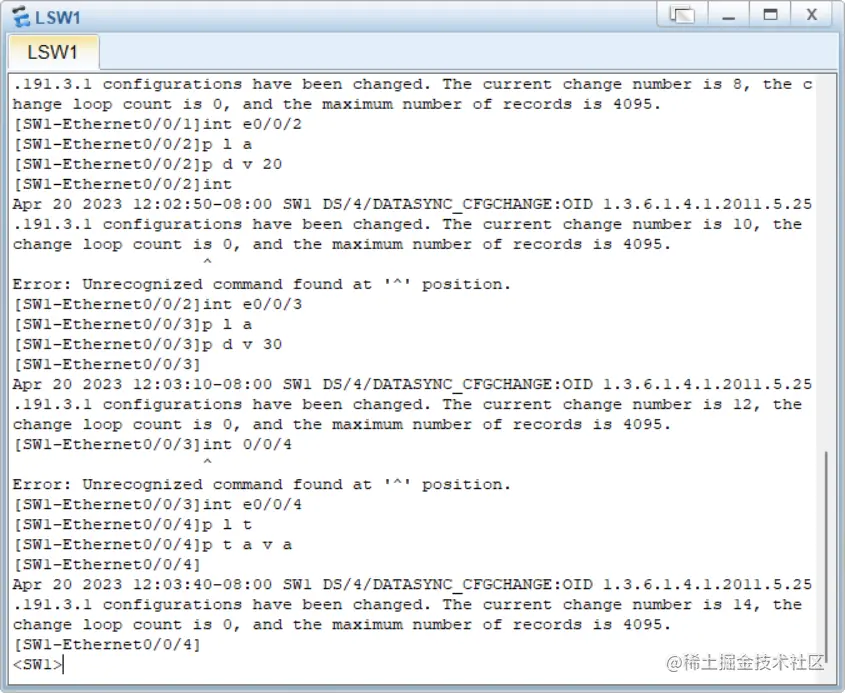Click the line '[SW1-Ethernet0/0/2]p d v 20'
845x693 pixels.
148,164
